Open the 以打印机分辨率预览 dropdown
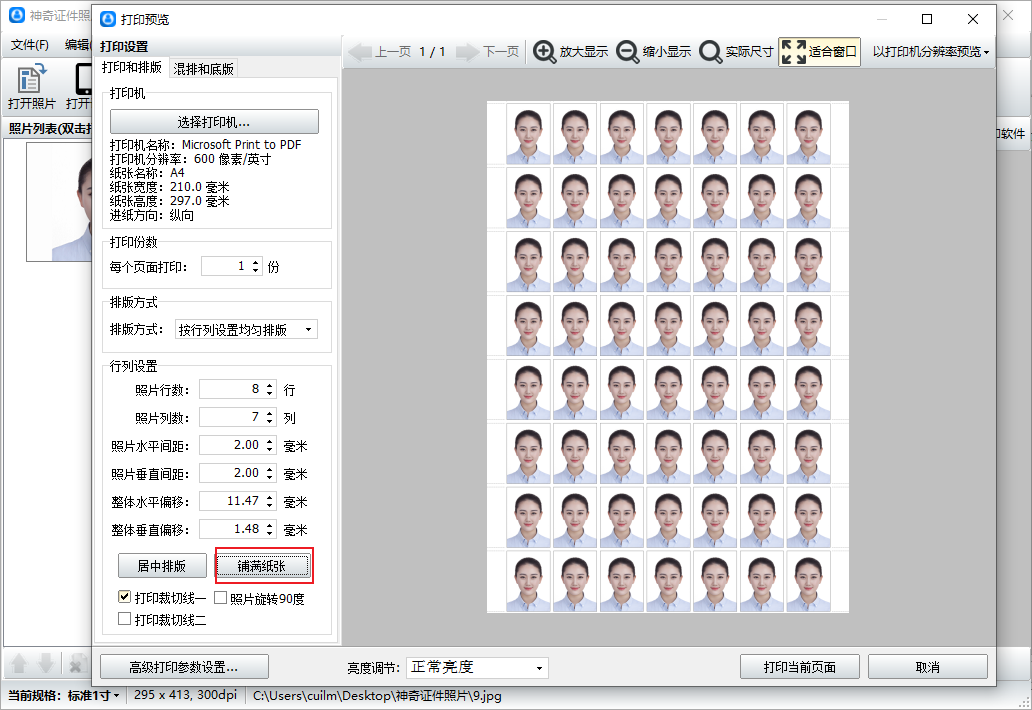Screen dimensions: 1032x710 [x=930, y=52]
